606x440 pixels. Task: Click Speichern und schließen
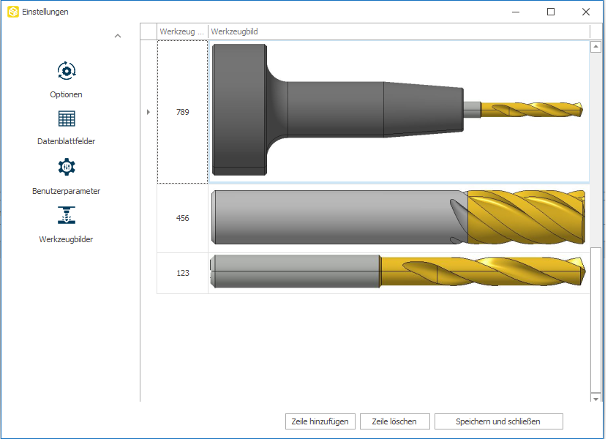coord(498,421)
